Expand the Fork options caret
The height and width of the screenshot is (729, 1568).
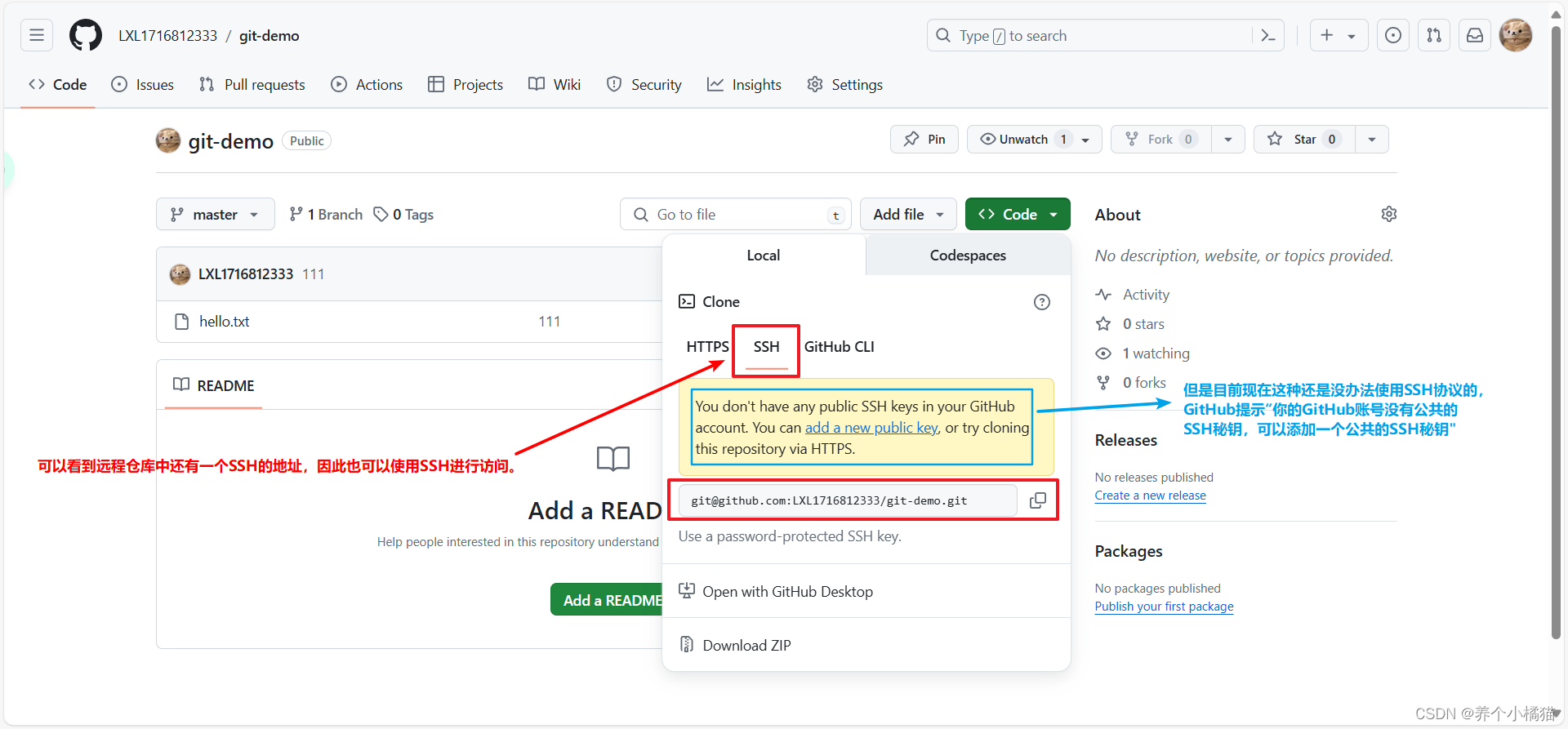click(1228, 140)
